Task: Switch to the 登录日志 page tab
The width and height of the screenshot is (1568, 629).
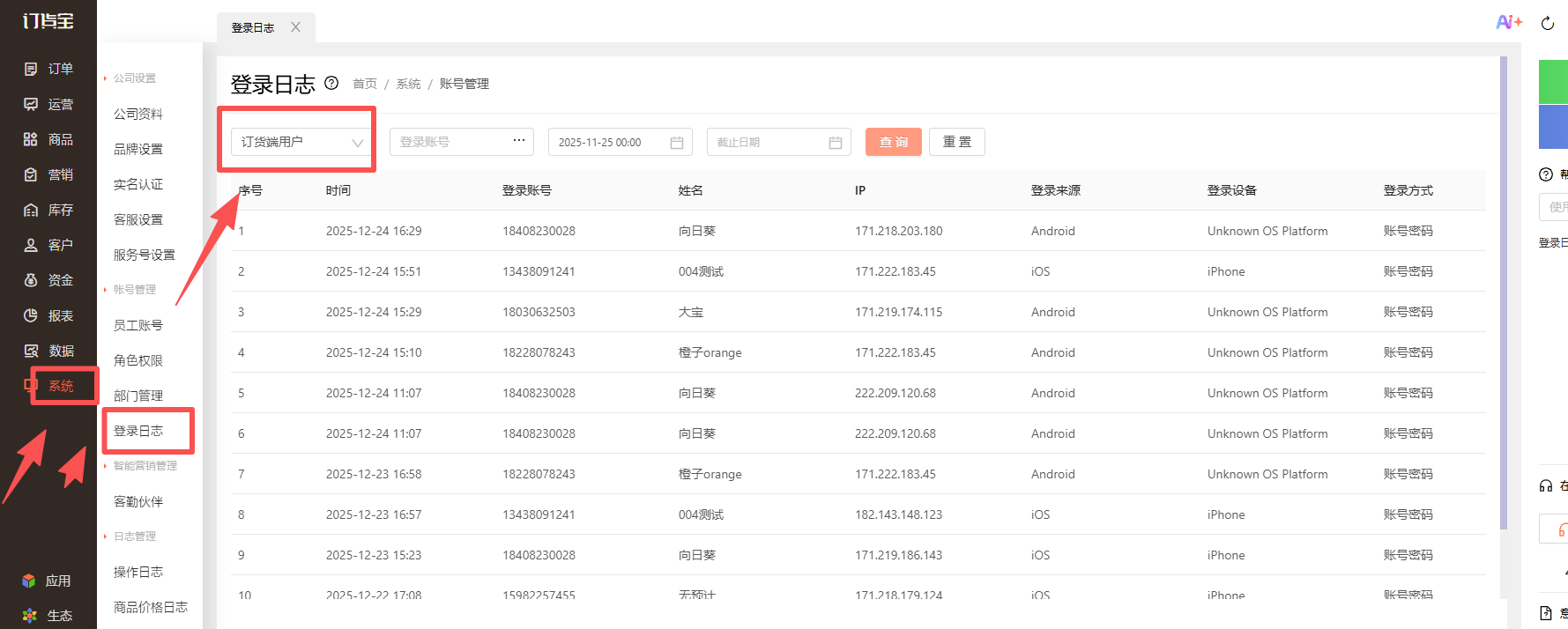Action: tap(253, 27)
